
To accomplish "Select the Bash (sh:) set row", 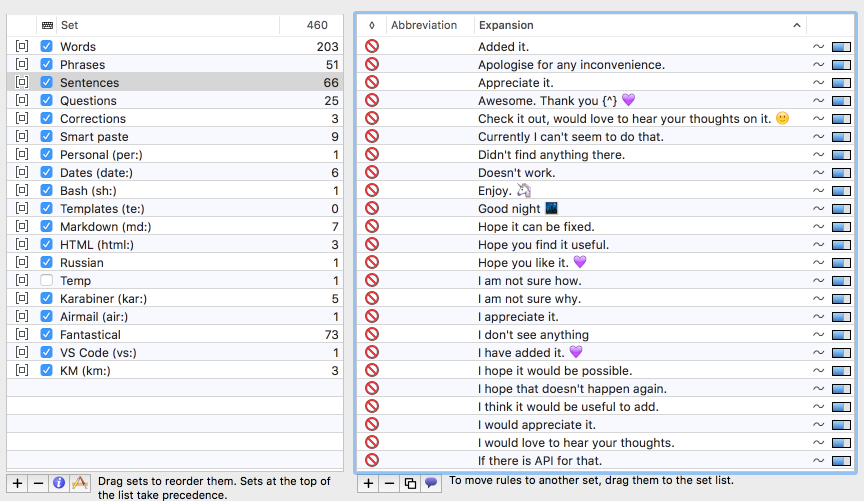I will pos(175,191).
